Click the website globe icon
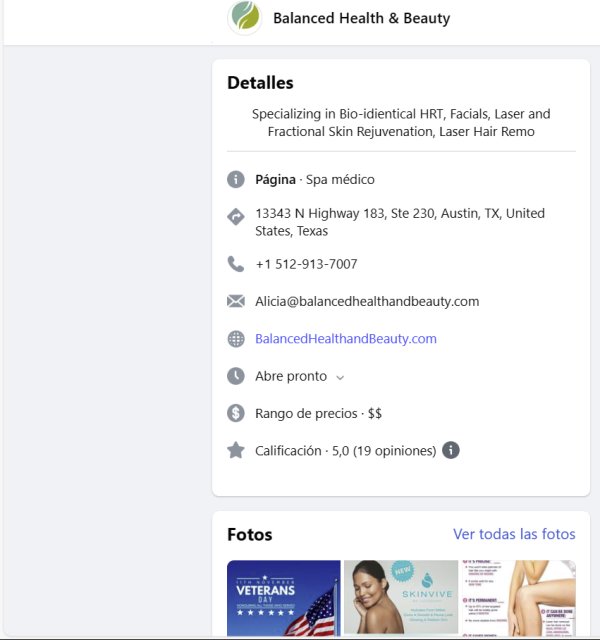This screenshot has width=600, height=640. pyautogui.click(x=236, y=339)
